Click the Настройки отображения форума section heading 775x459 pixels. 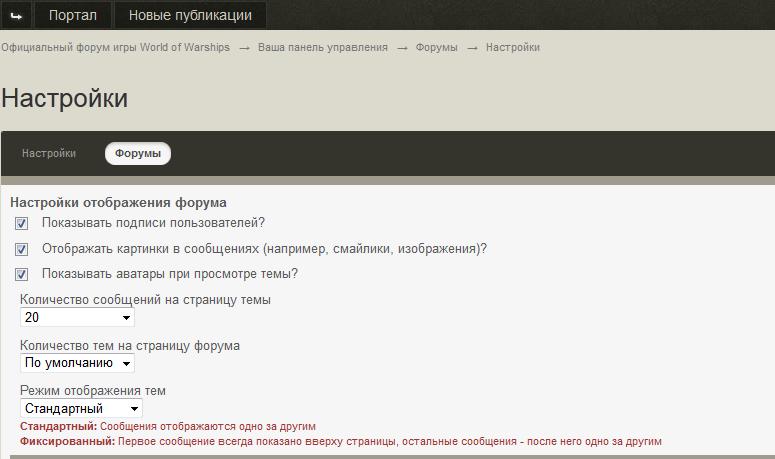[118, 202]
